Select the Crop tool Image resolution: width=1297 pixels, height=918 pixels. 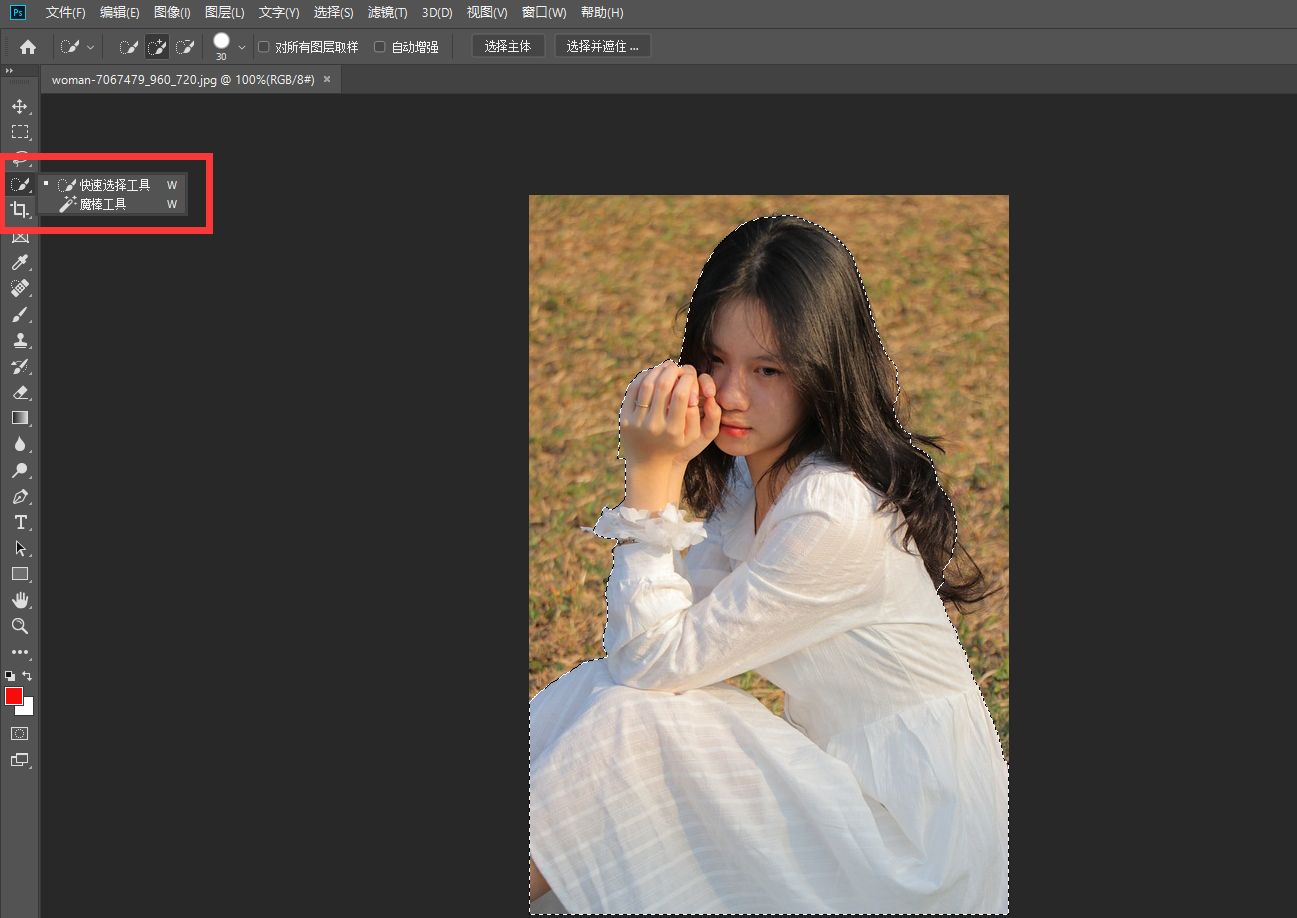point(19,210)
